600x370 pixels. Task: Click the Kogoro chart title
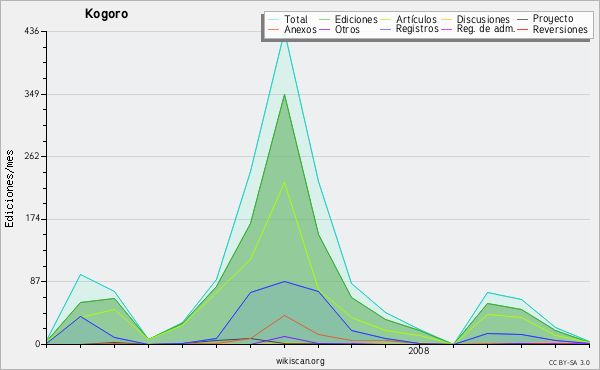click(x=106, y=14)
